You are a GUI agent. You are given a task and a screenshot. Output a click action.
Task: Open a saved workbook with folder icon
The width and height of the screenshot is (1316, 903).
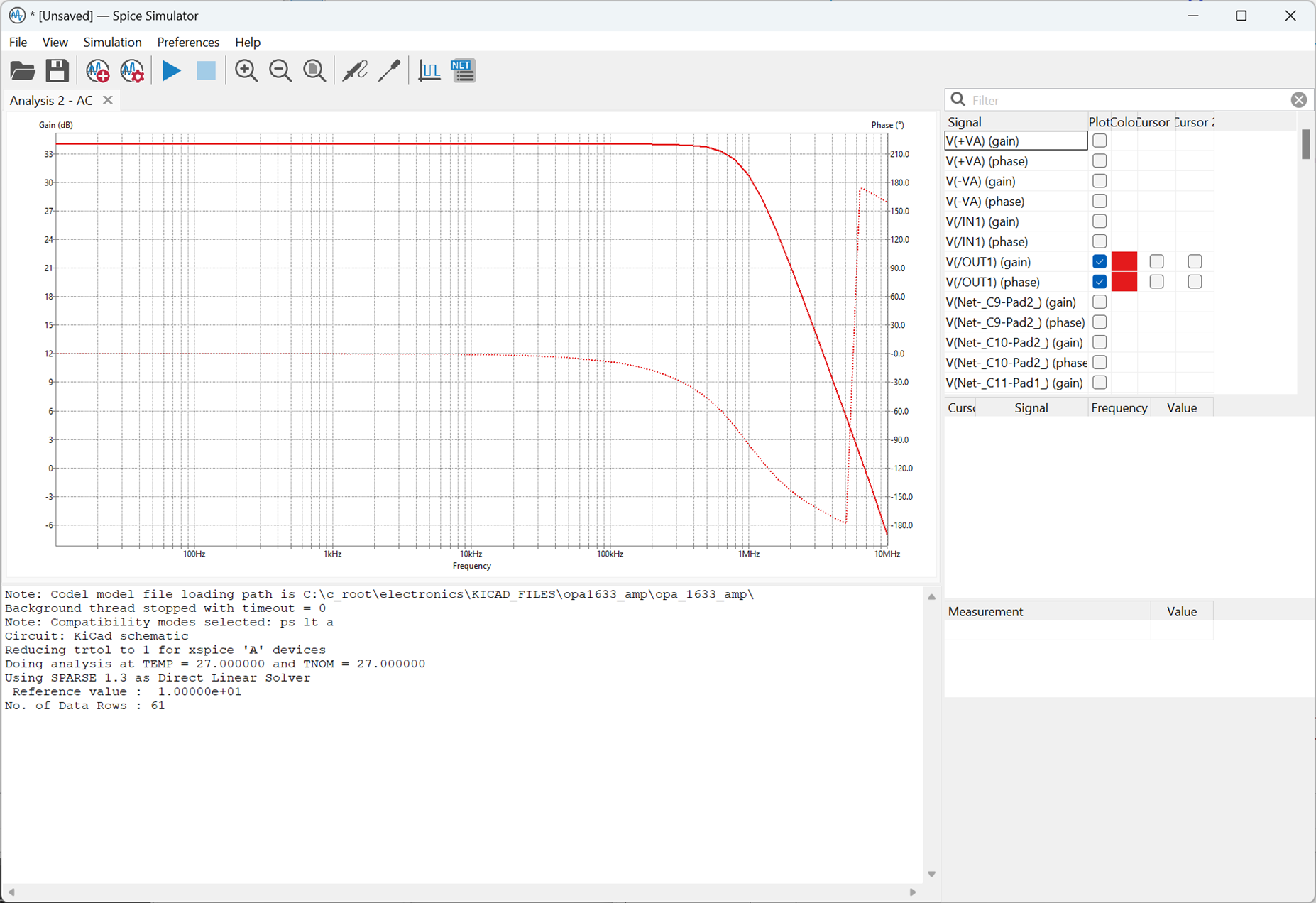(23, 71)
